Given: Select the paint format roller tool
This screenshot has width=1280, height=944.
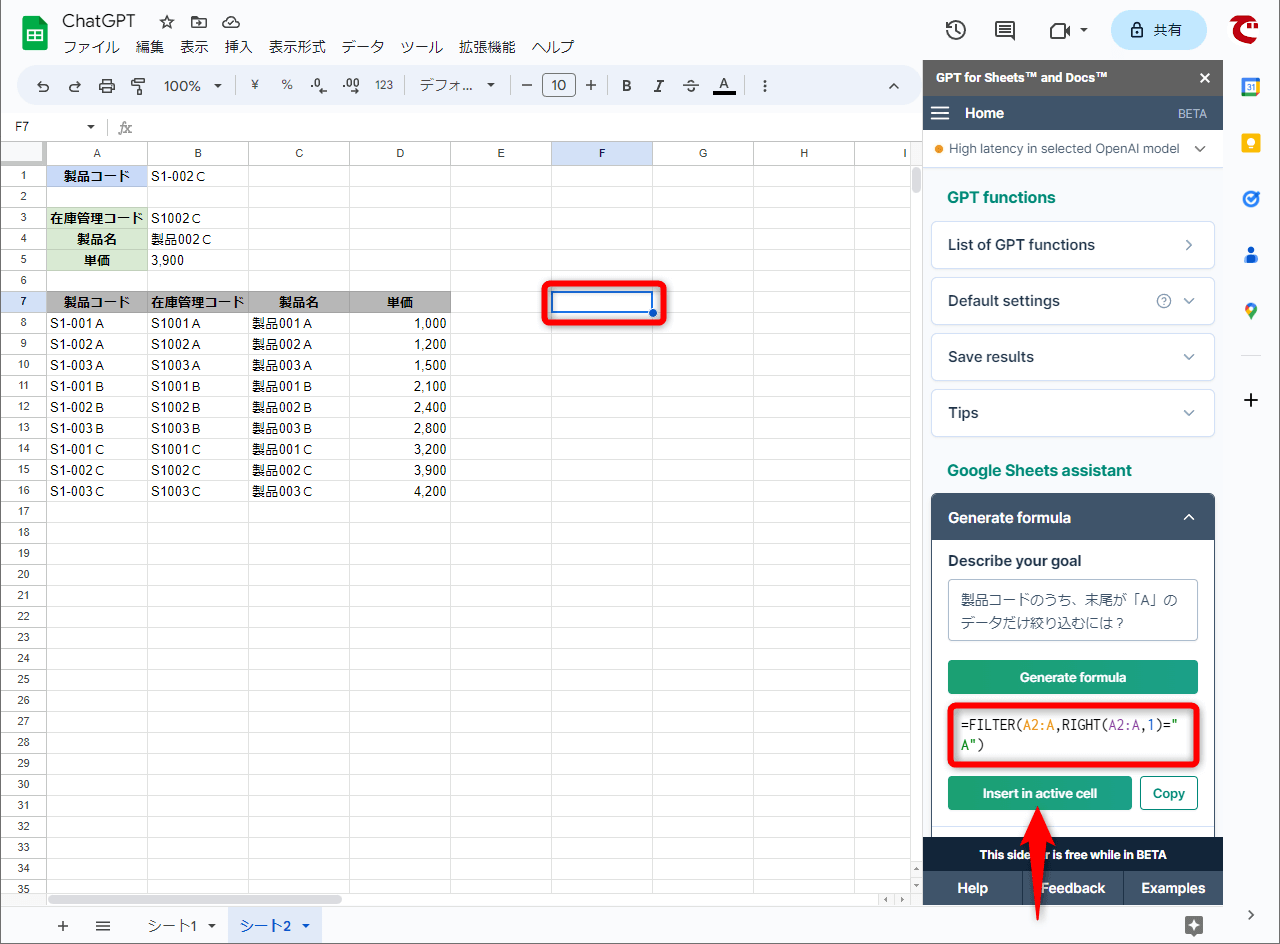Looking at the screenshot, I should pyautogui.click(x=139, y=86).
